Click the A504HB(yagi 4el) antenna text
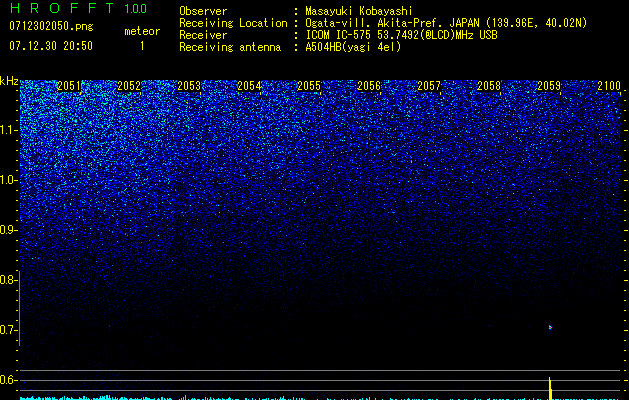The width and height of the screenshot is (629, 400). pos(353,47)
